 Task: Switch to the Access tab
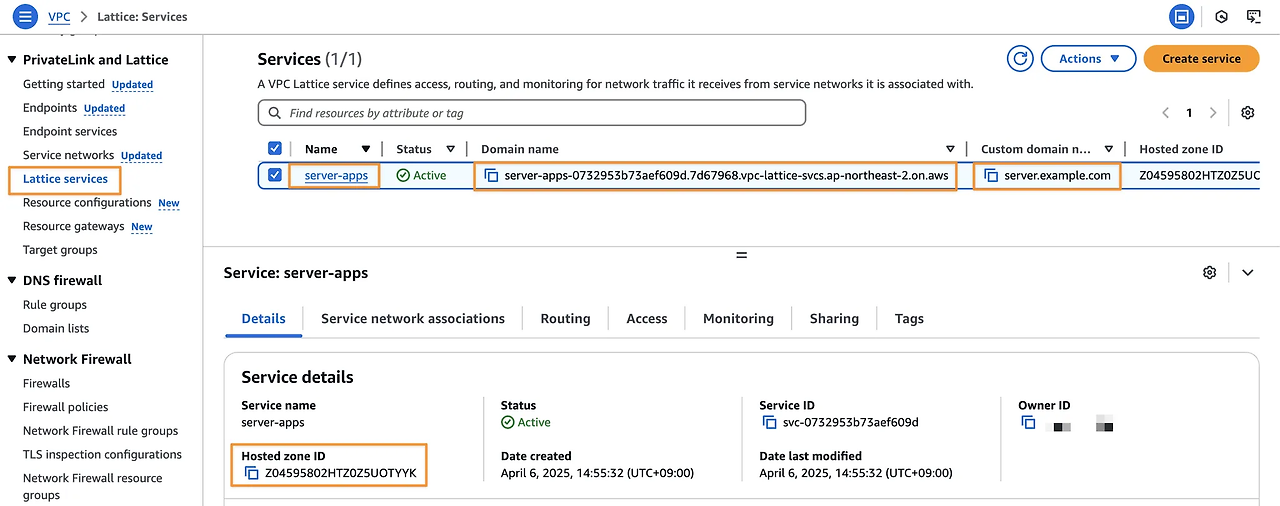[x=647, y=319]
